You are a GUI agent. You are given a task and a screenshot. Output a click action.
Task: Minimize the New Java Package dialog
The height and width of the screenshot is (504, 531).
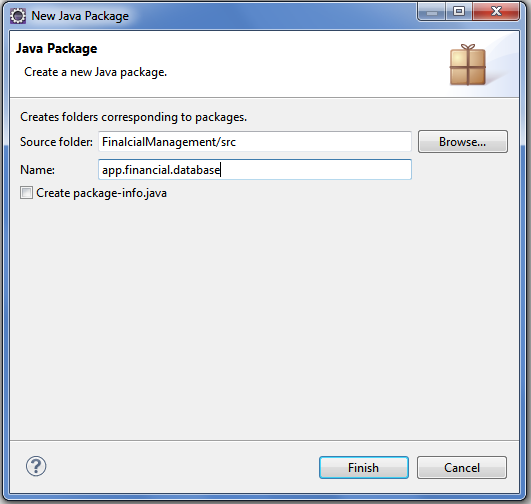pyautogui.click(x=431, y=13)
